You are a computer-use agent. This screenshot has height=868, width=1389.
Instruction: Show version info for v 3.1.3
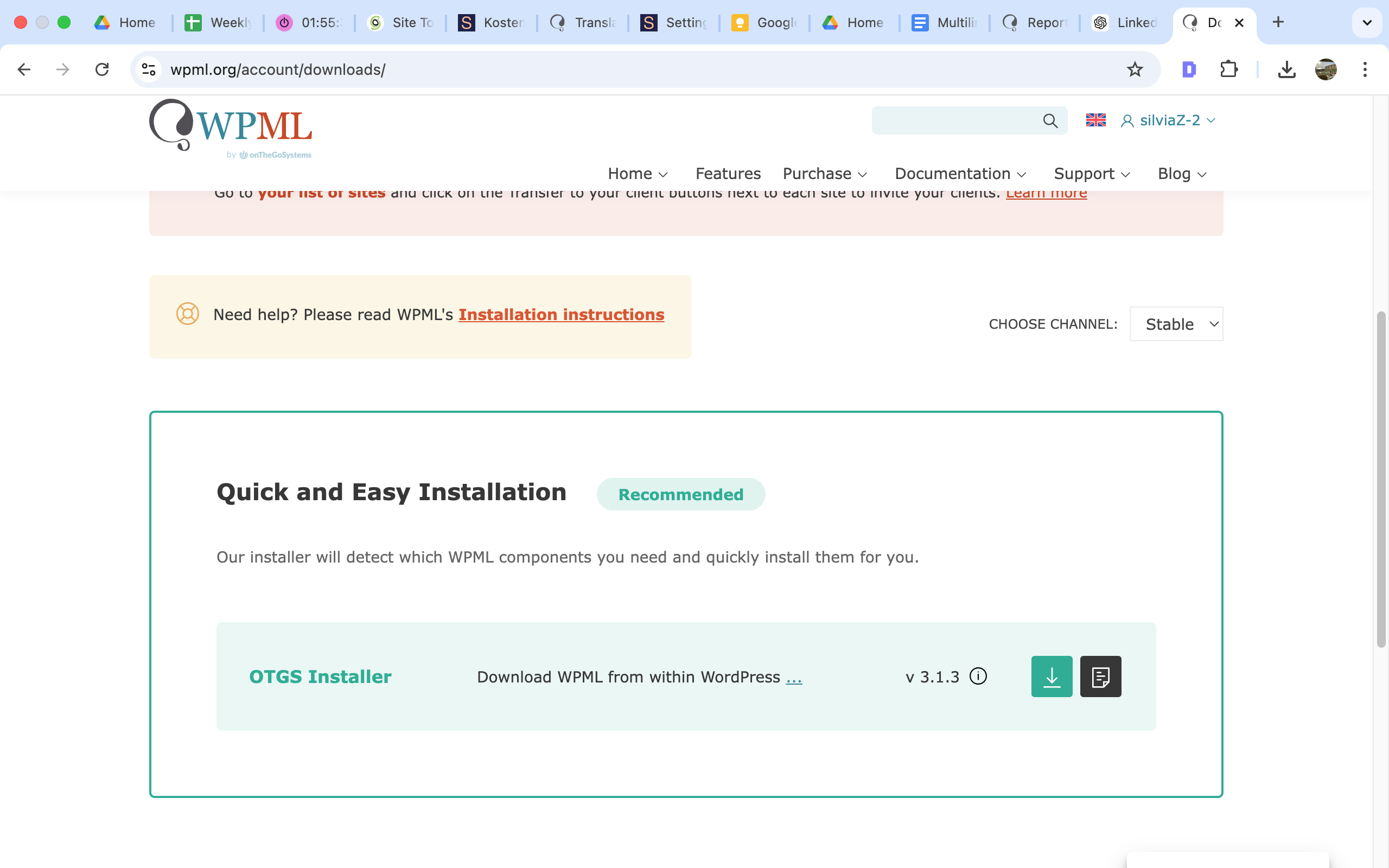978,676
